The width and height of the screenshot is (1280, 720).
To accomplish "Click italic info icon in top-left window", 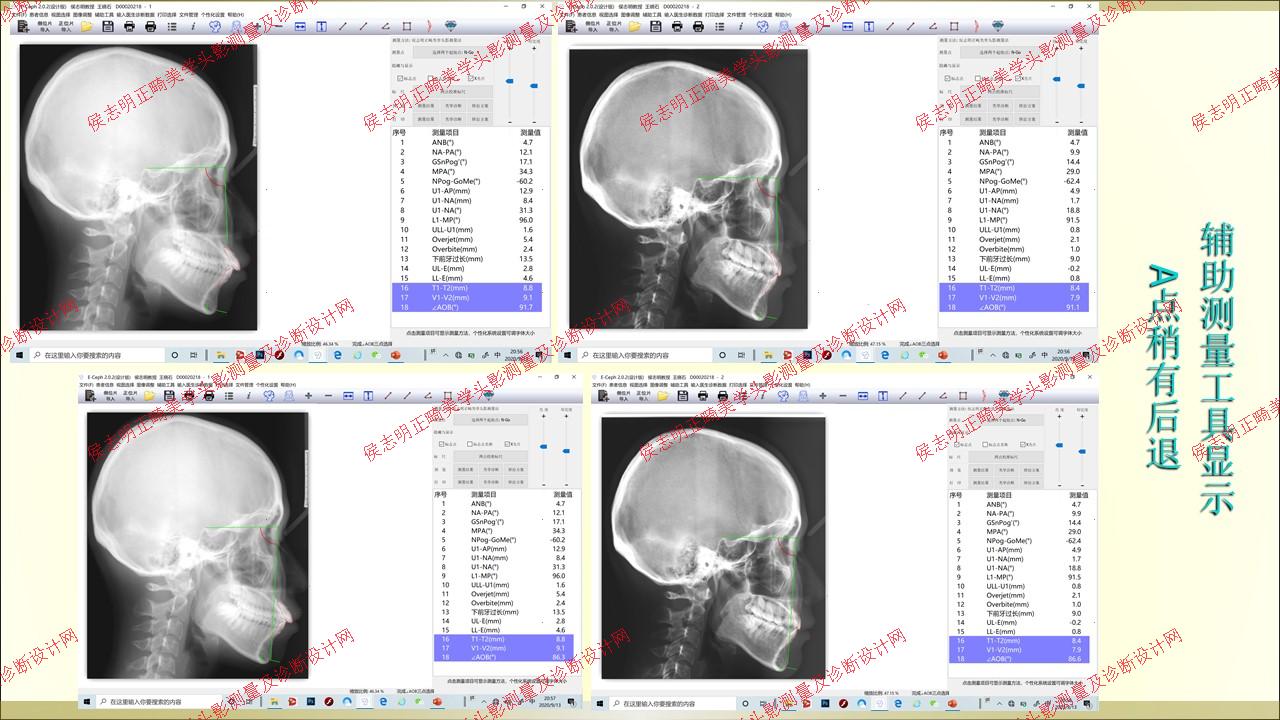I will click(193, 26).
